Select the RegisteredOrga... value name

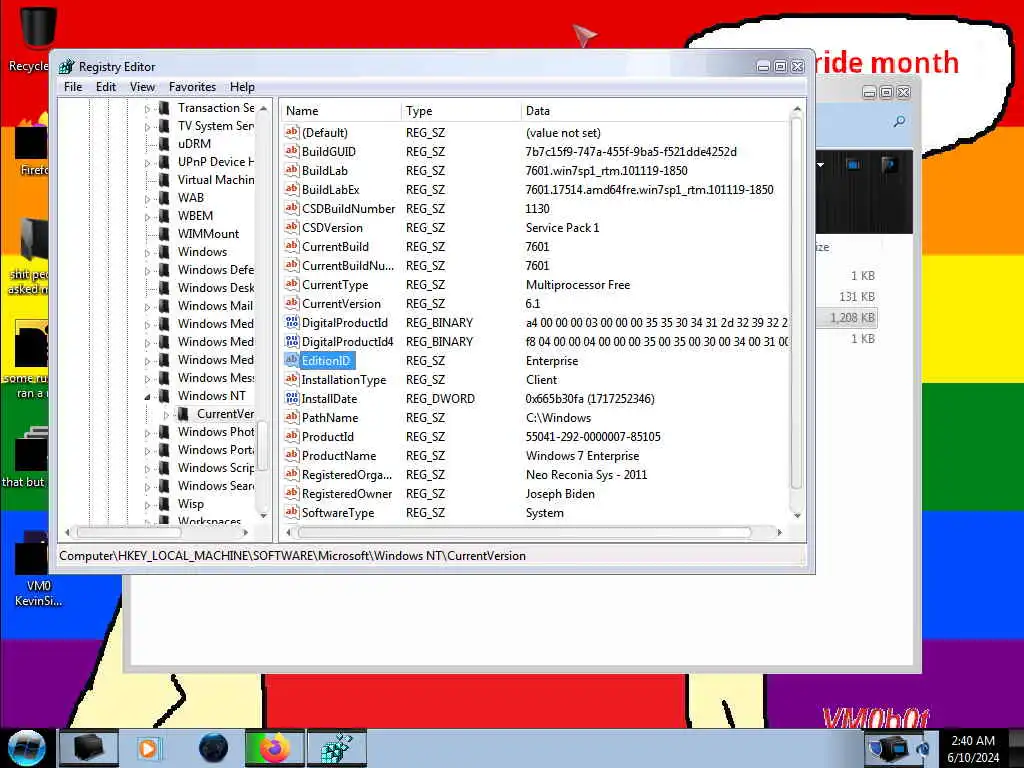tap(347, 475)
